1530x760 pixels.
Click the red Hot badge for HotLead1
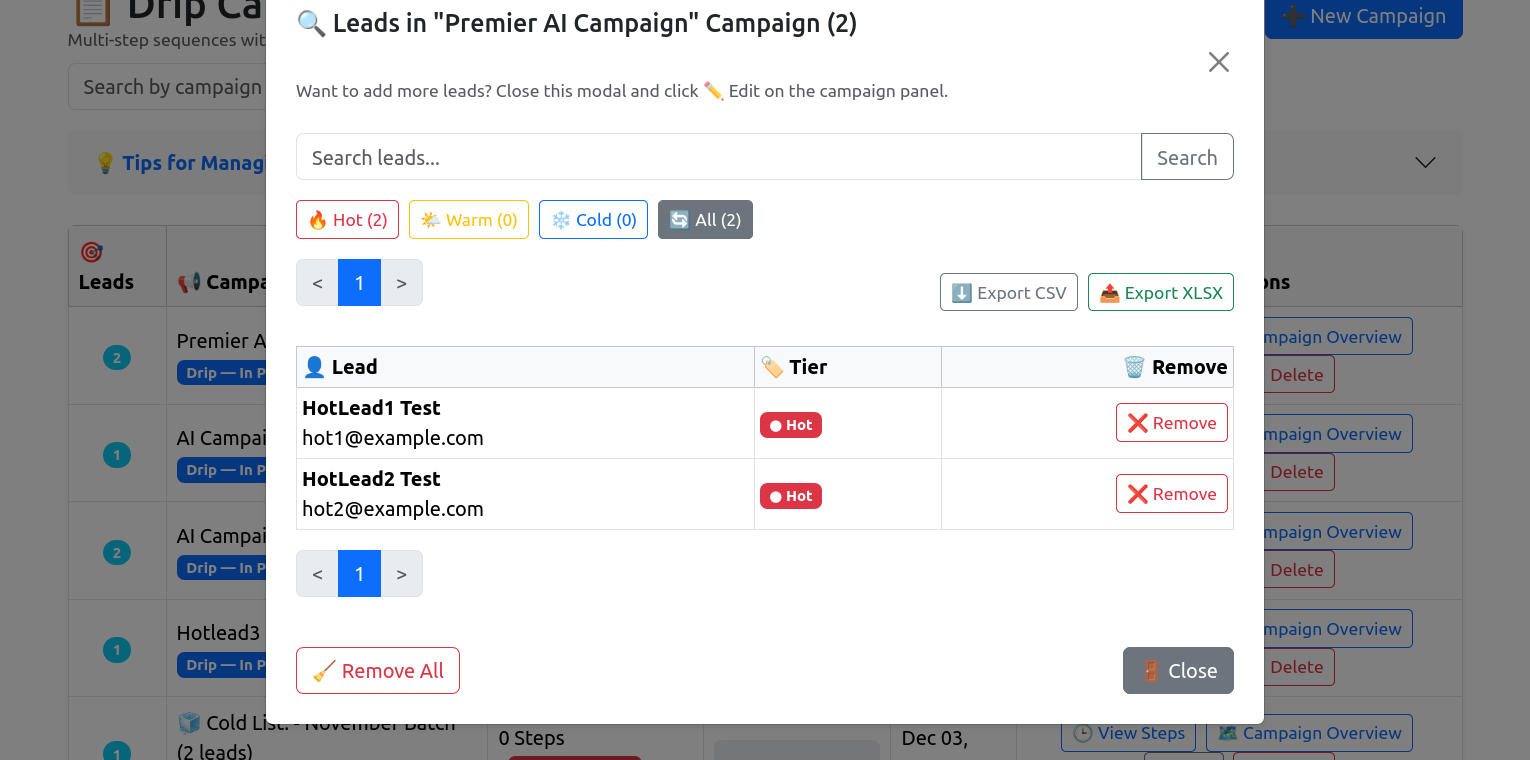pos(790,425)
